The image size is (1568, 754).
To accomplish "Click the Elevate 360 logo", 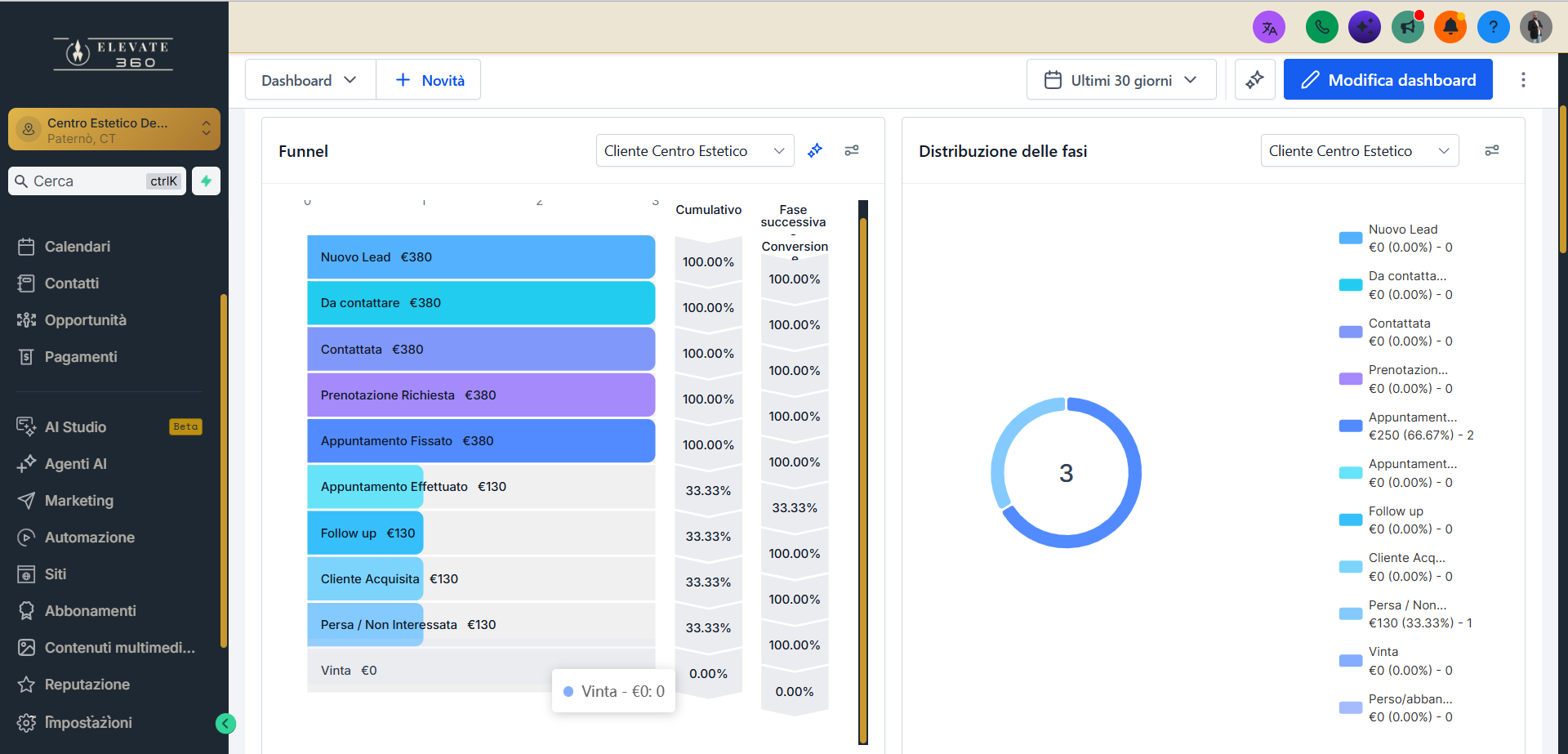I will pos(114,54).
